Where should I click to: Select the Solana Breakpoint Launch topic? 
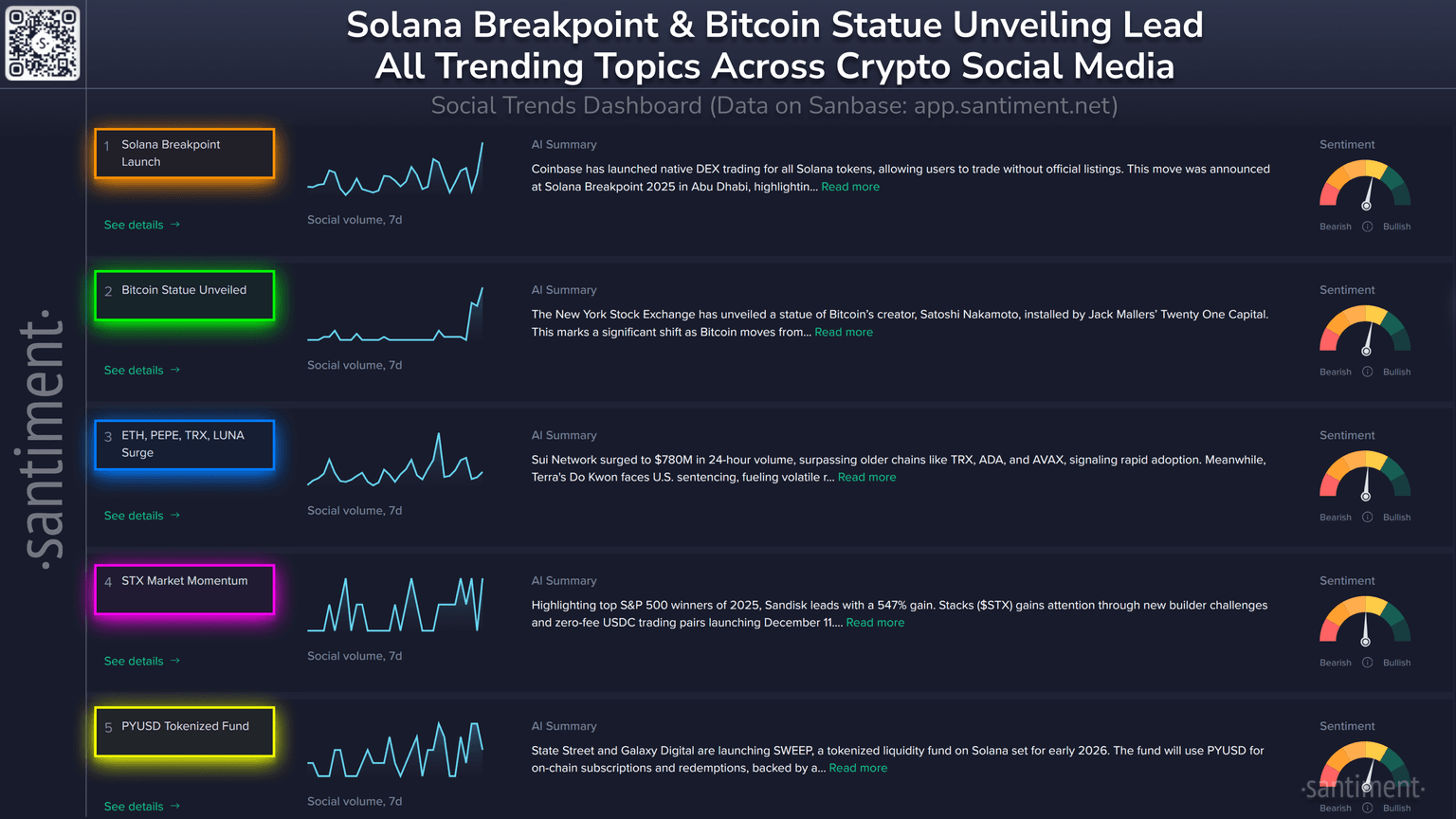[x=185, y=154]
